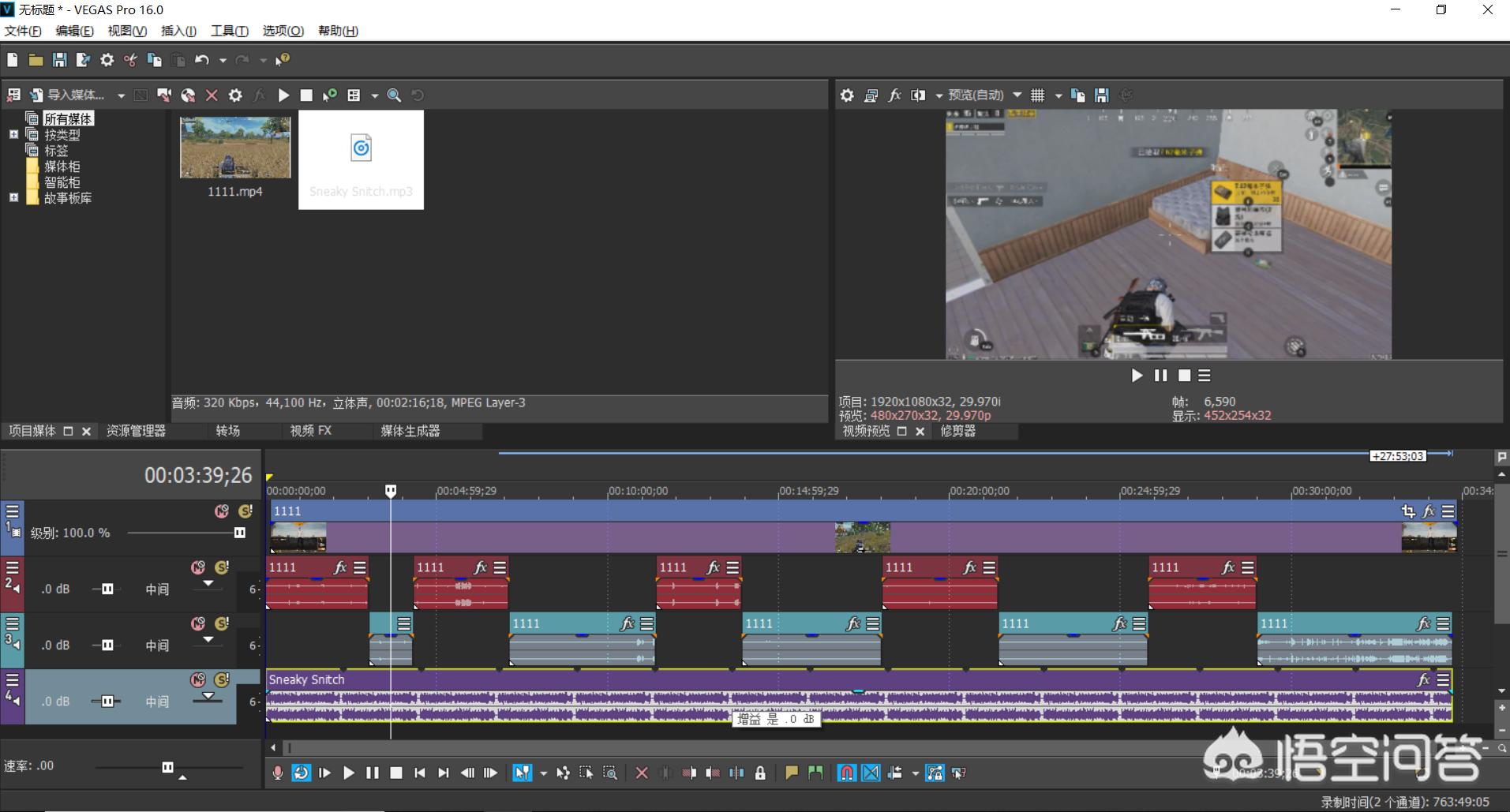Open video preview fx icon

894,95
